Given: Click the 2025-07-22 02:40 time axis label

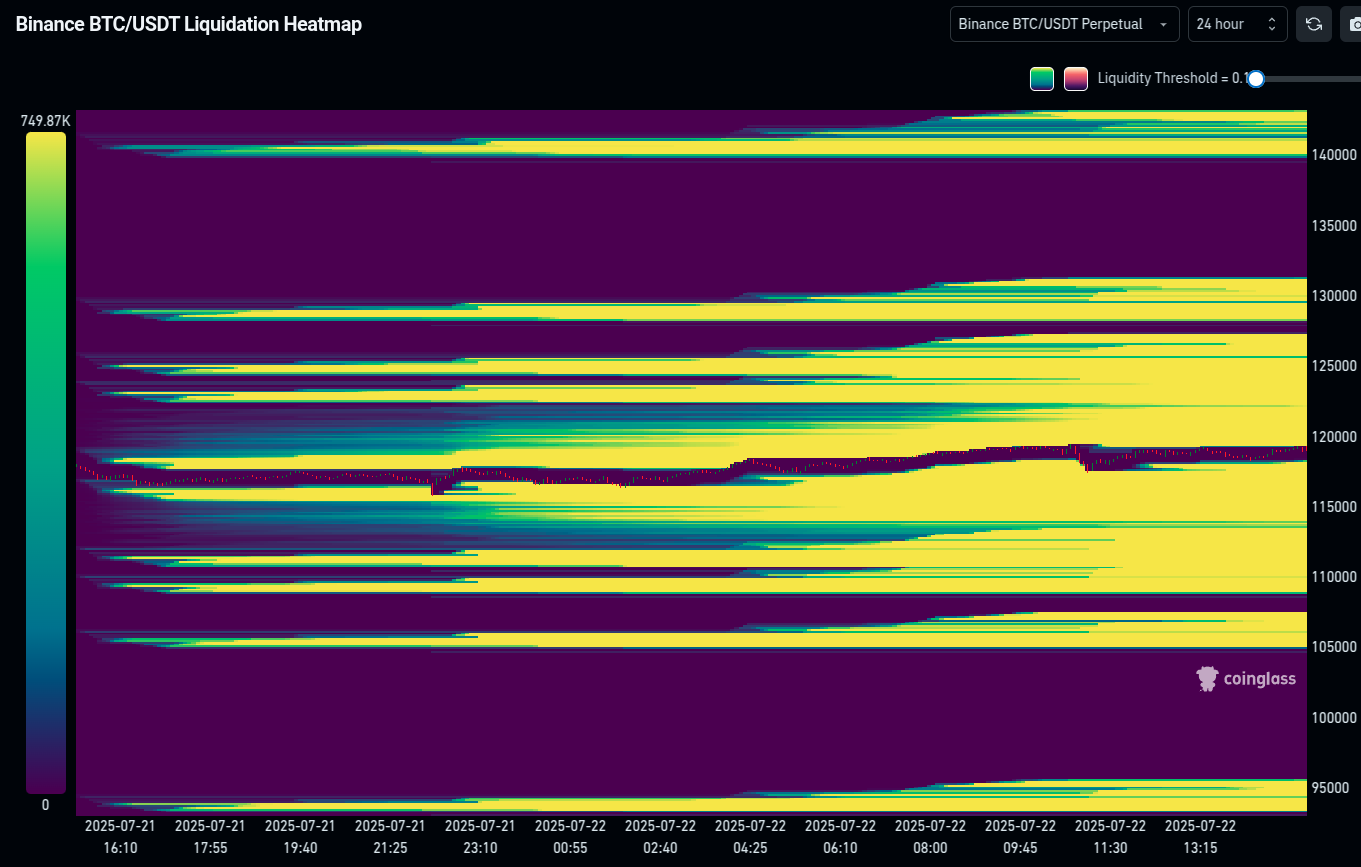Looking at the screenshot, I should click(x=660, y=836).
